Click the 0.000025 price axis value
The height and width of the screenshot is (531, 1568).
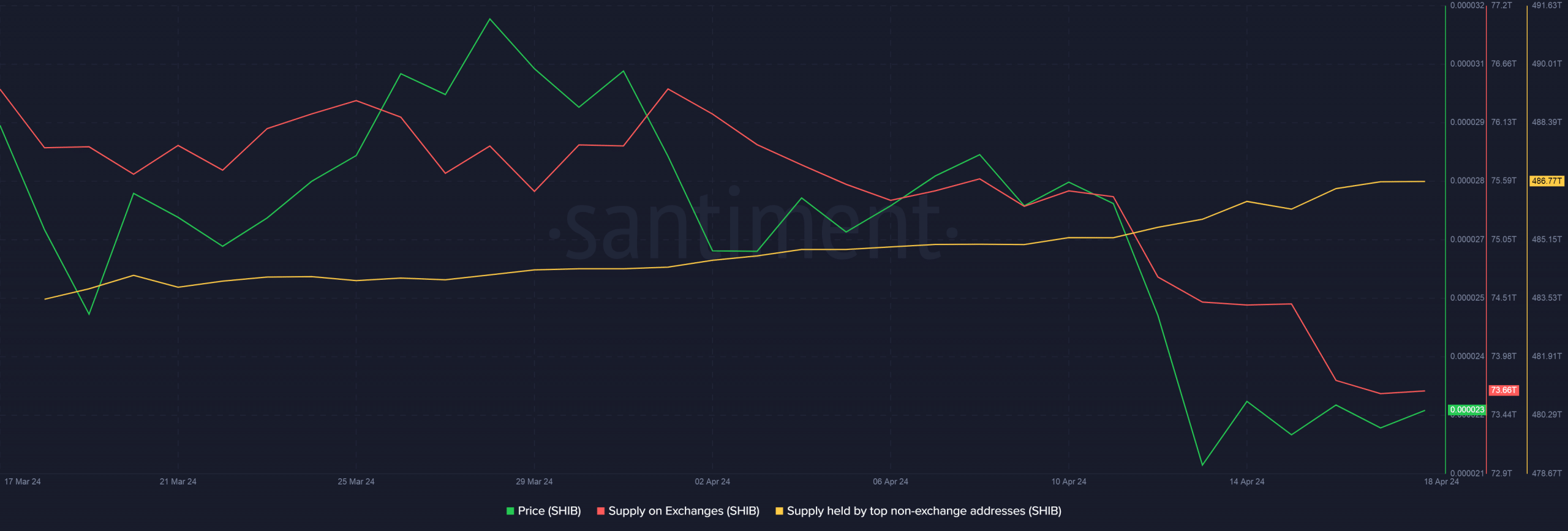[x=1467, y=298]
